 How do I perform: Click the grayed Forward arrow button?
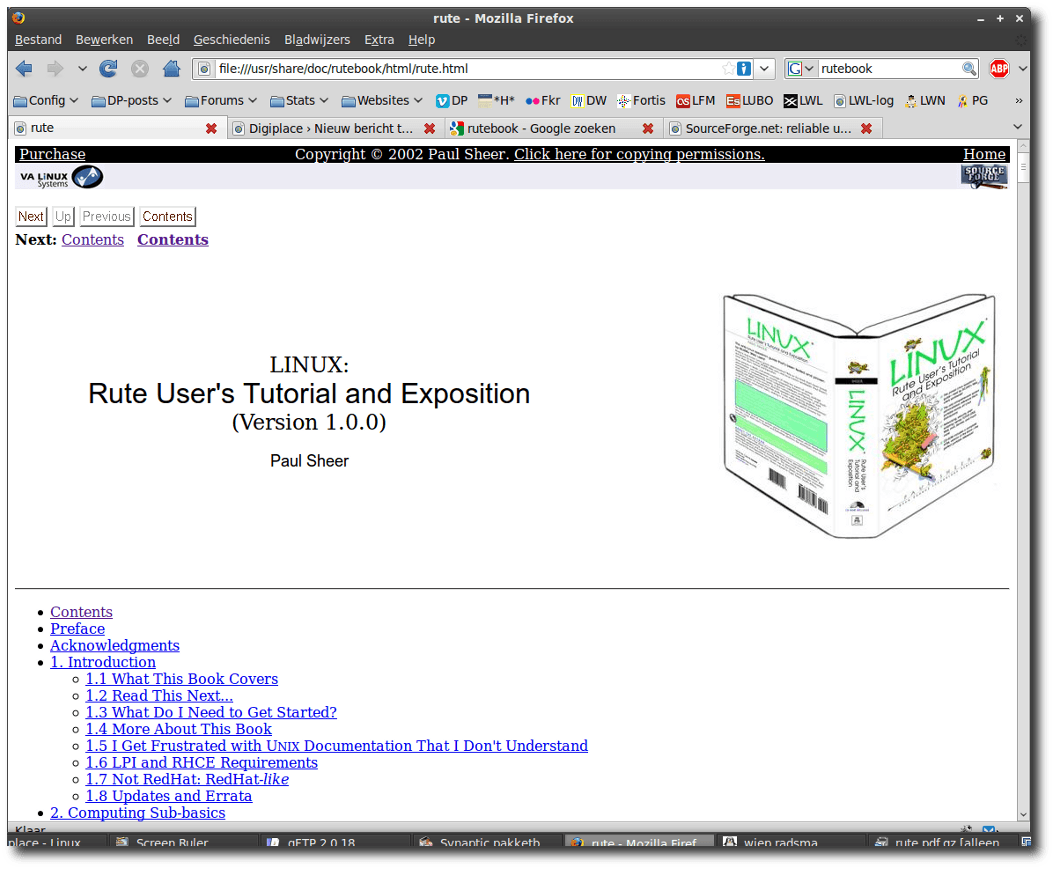pos(54,69)
